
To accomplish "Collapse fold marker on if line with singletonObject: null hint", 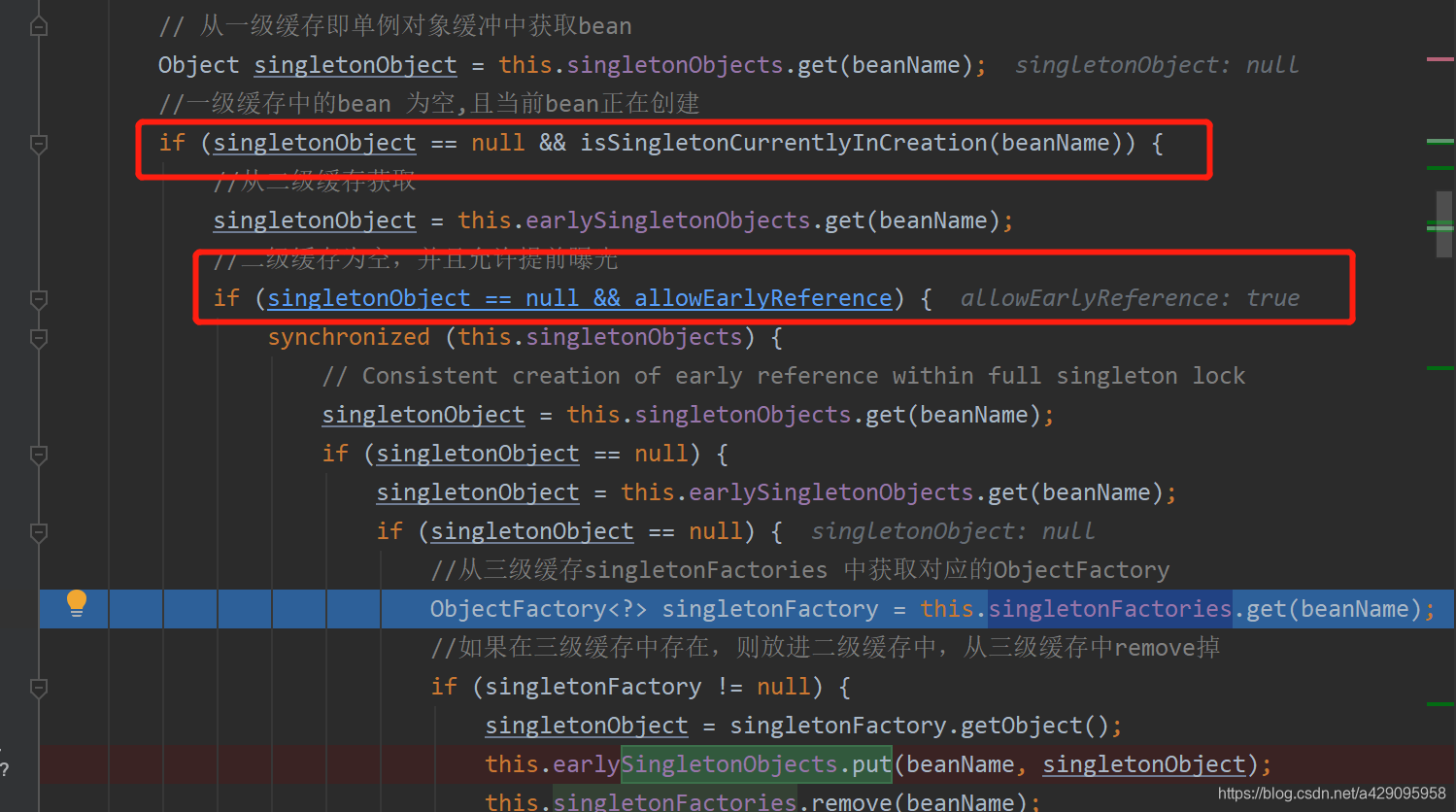I will 39,532.
